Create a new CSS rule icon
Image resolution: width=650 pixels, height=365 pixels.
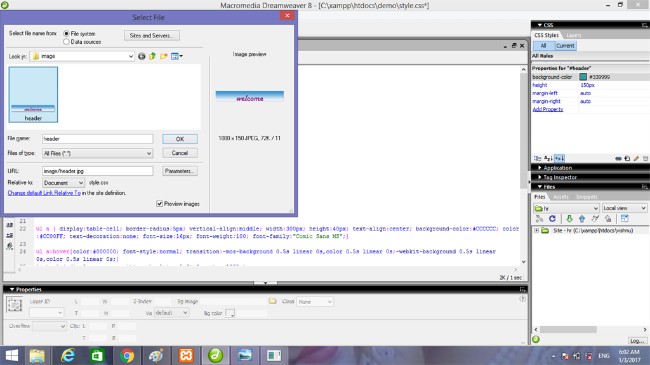(627, 158)
